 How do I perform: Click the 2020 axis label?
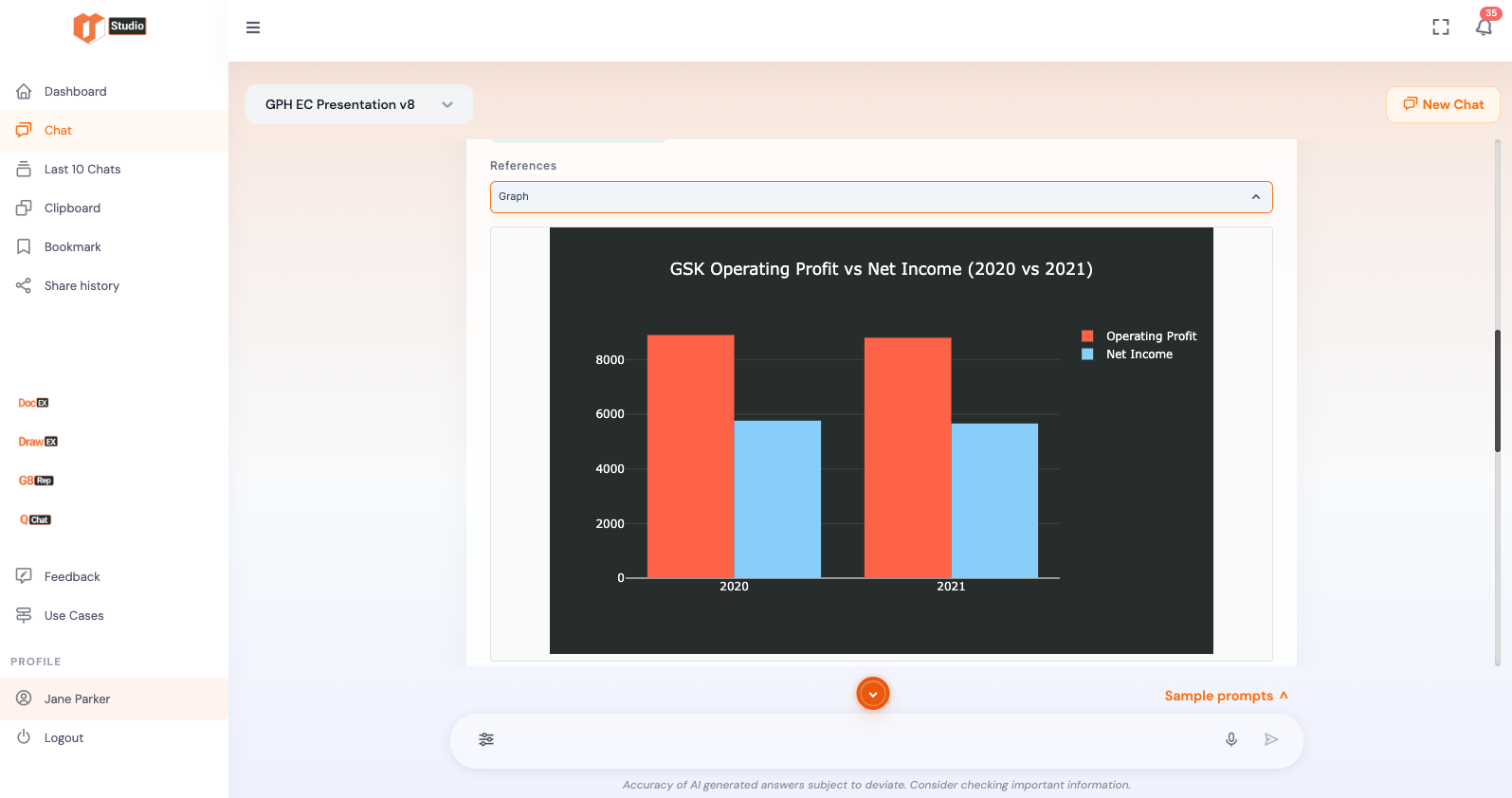pyautogui.click(x=734, y=587)
